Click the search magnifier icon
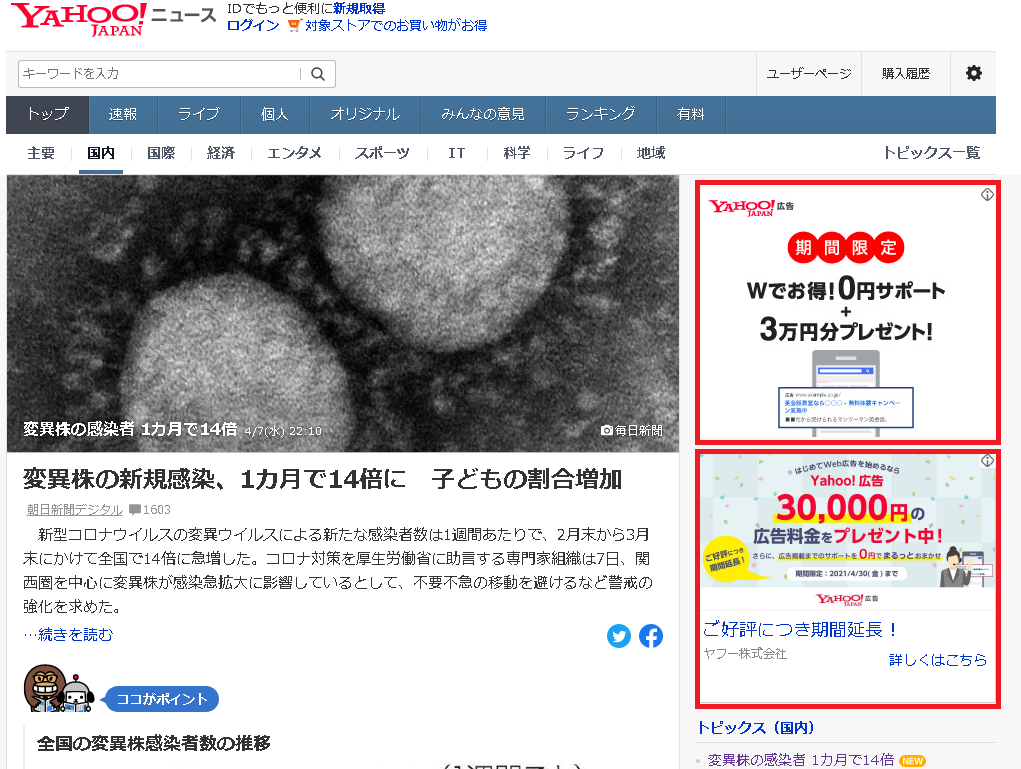Screen dimensions: 1021x769 click(318, 74)
